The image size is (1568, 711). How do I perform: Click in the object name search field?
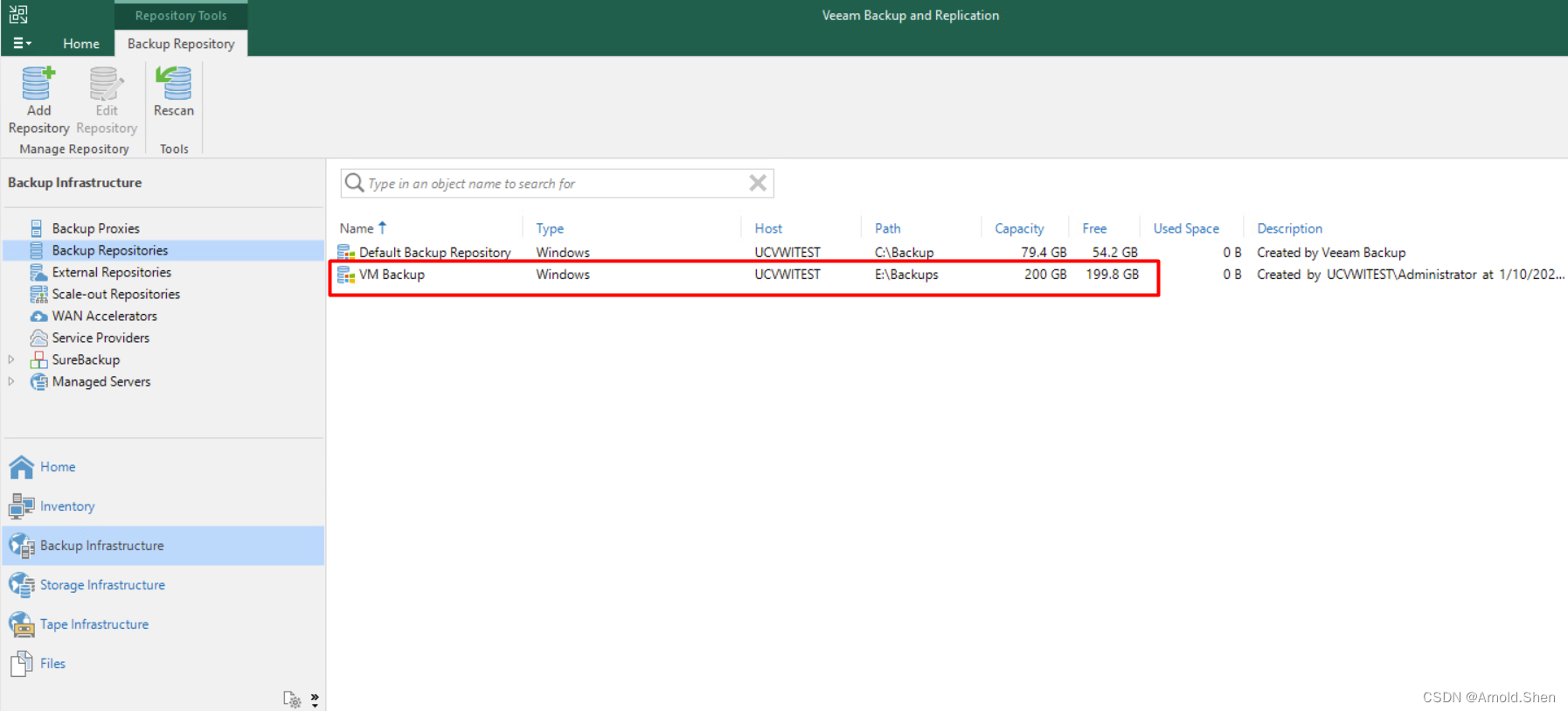coord(556,184)
